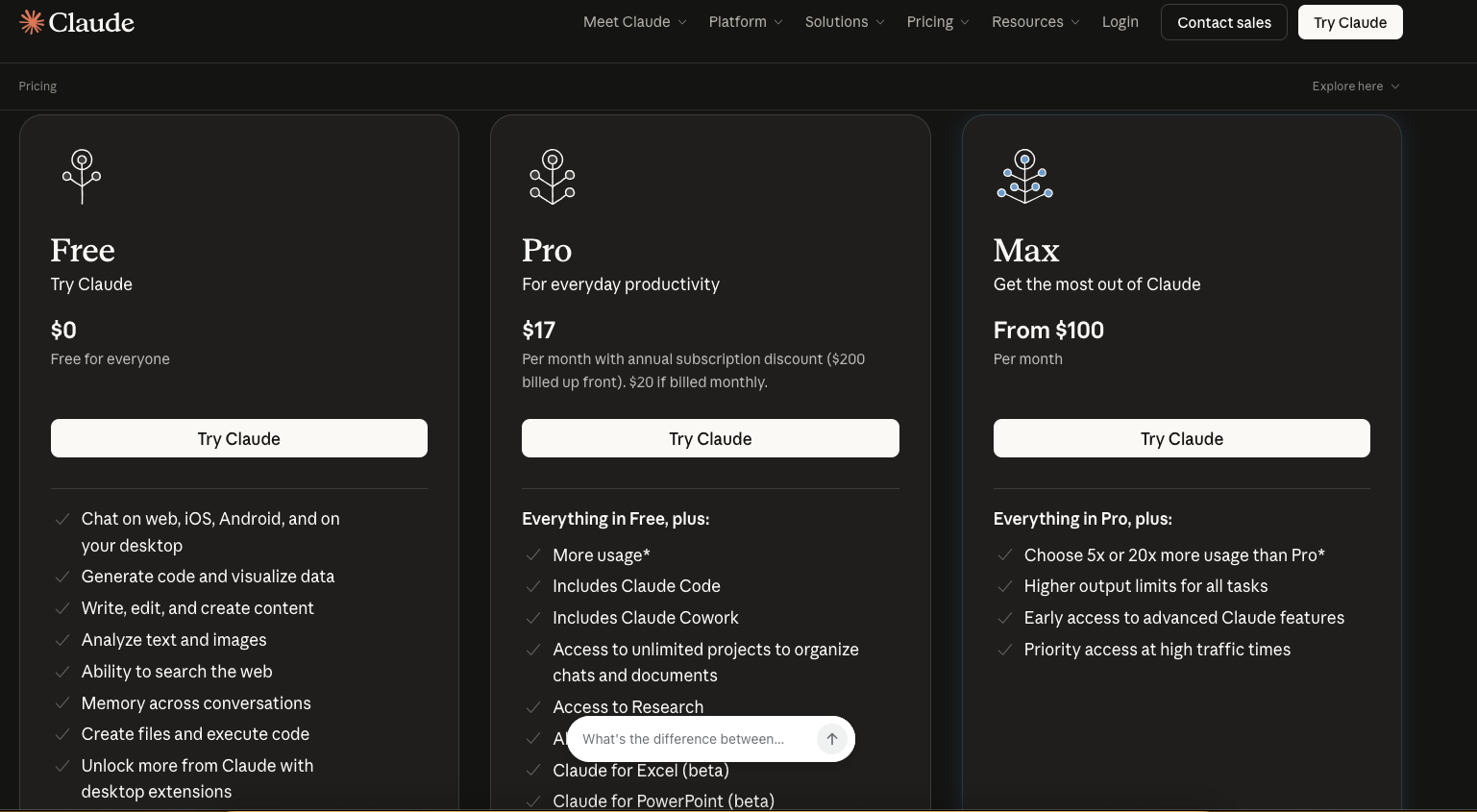The image size is (1477, 812).
Task: Open the Solutions menu
Action: click(844, 22)
